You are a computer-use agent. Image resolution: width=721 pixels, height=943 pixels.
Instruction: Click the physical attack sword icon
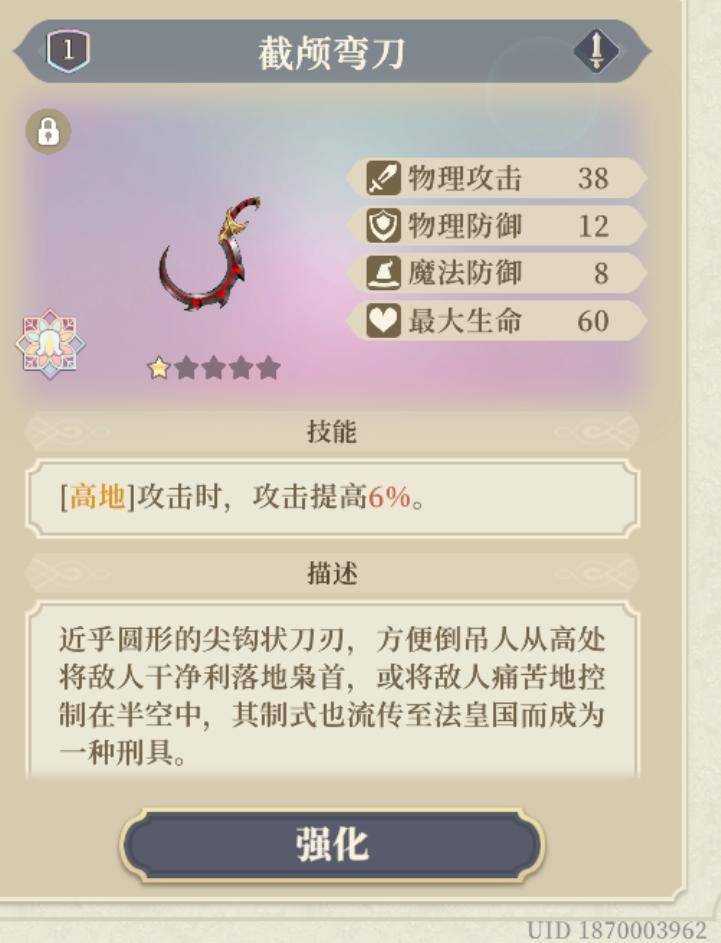[383, 178]
